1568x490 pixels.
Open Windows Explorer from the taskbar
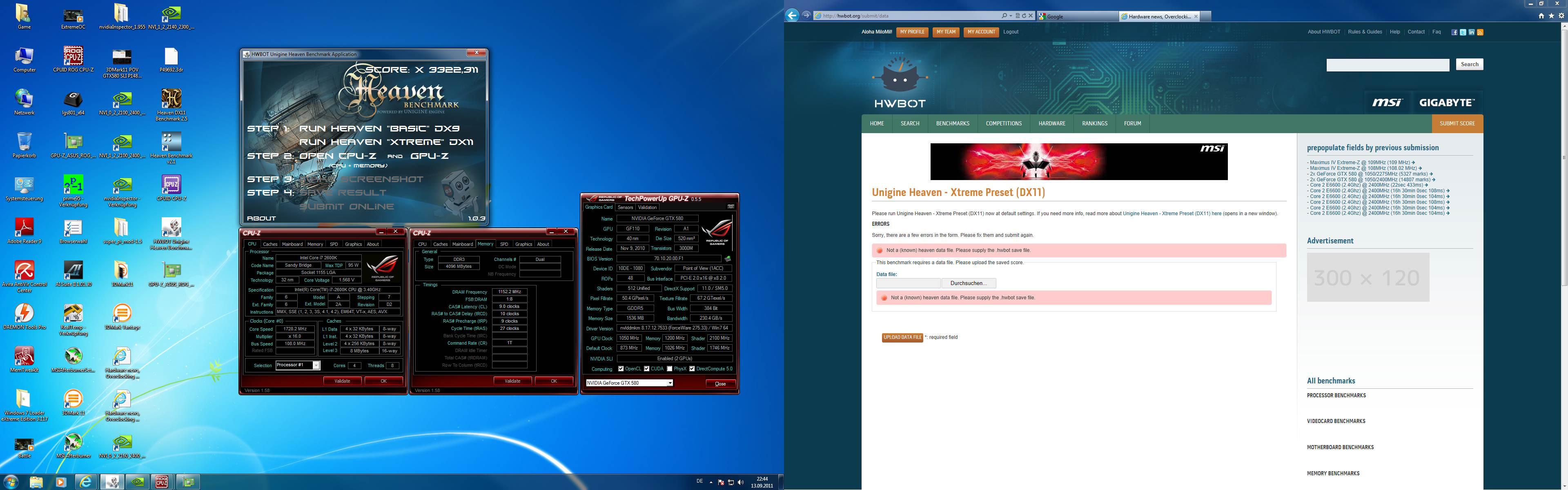pos(36,482)
